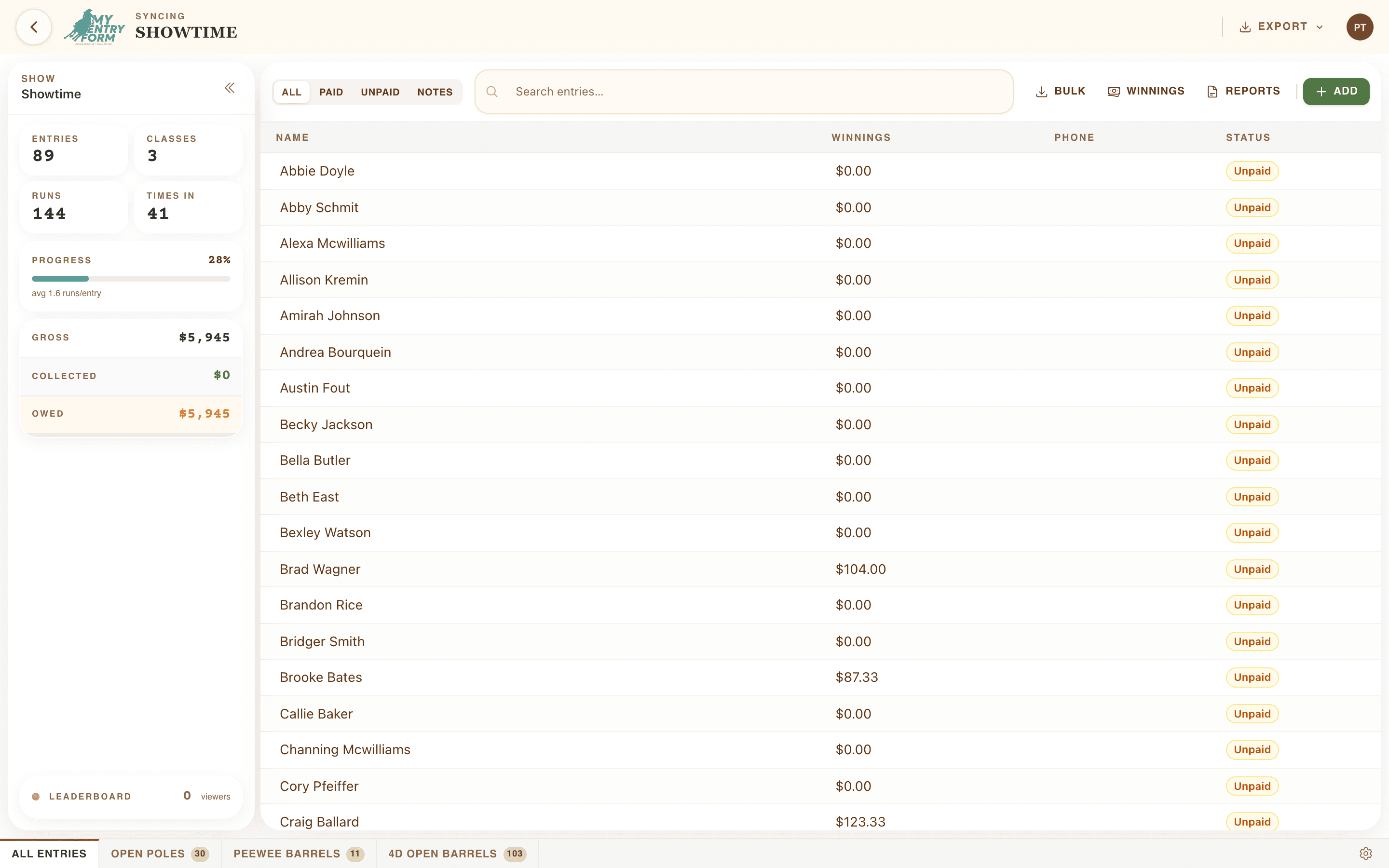The width and height of the screenshot is (1389, 868).
Task: Click the Gross $5,945 row
Action: click(x=131, y=338)
